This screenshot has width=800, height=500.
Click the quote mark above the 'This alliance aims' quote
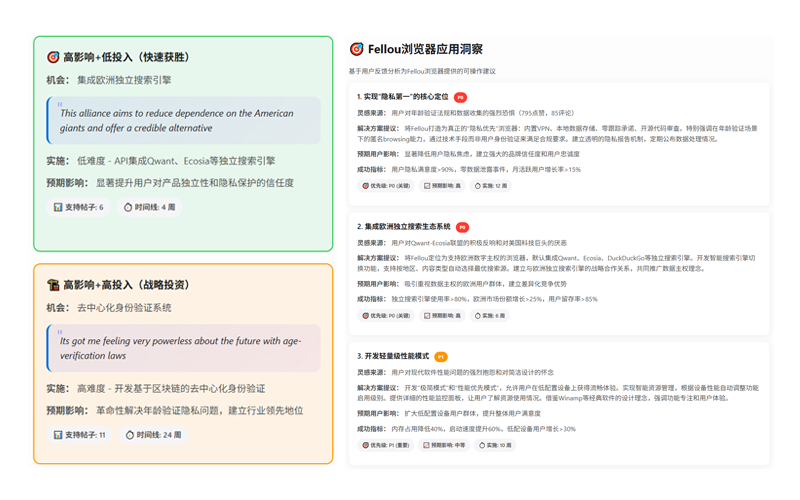coord(60,104)
